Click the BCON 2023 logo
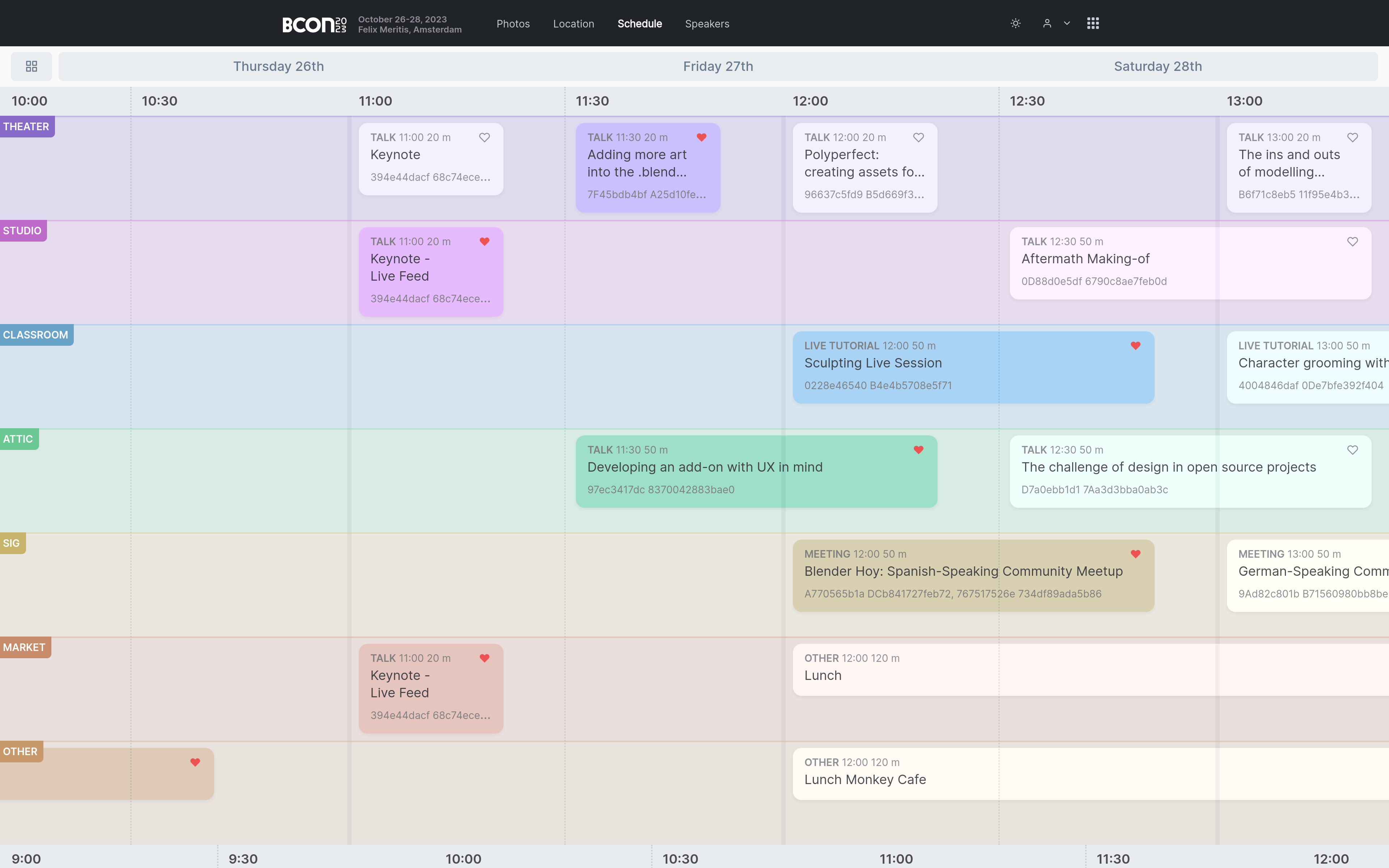Screen dimensions: 1389x868 (x=314, y=24)
